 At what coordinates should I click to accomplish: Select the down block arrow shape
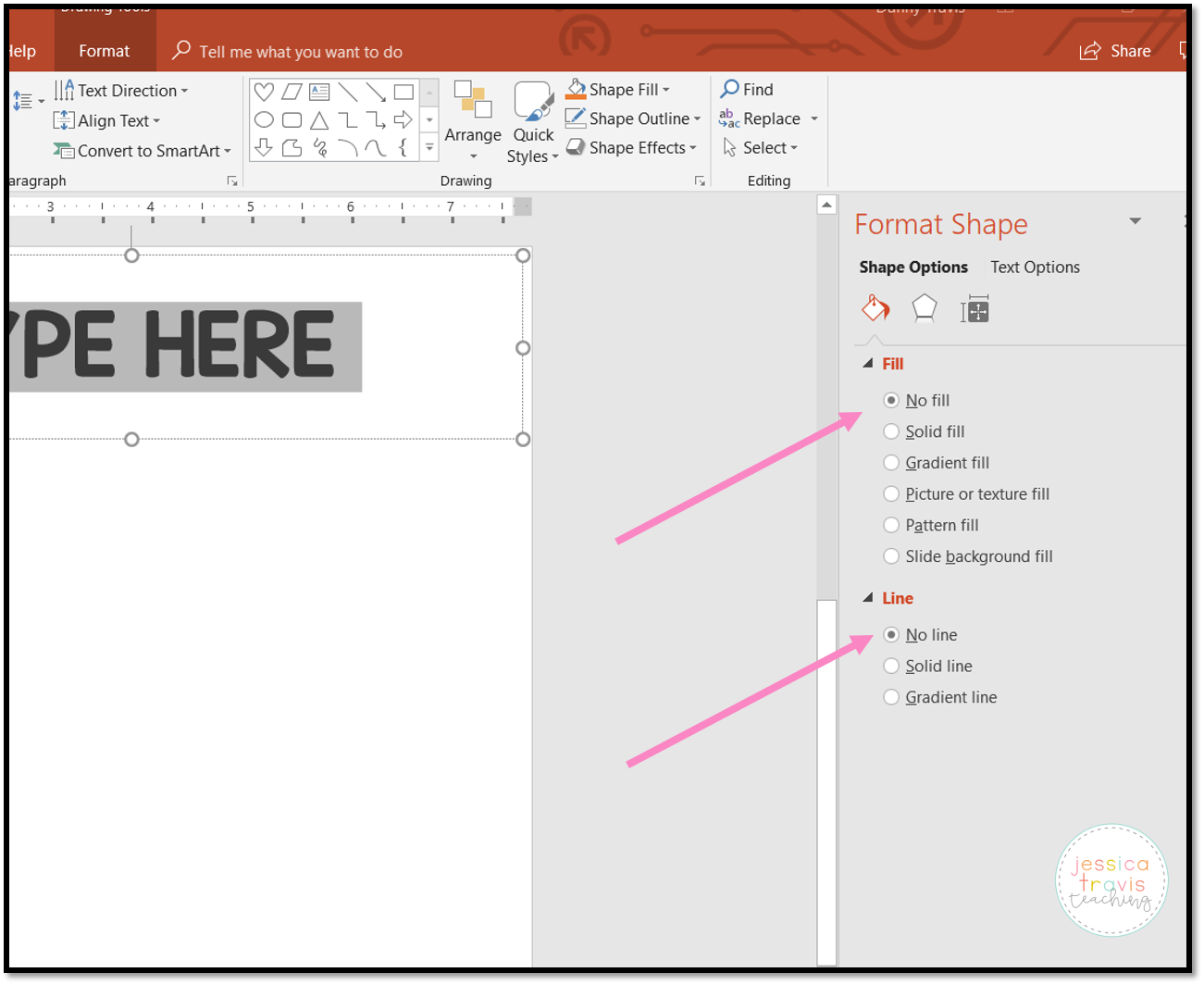click(264, 147)
